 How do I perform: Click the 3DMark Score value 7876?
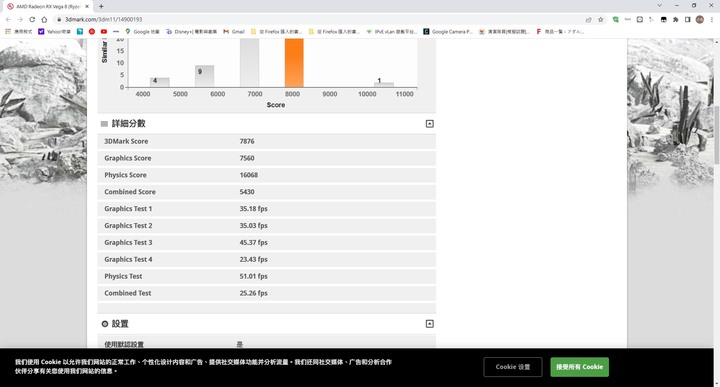(247, 141)
